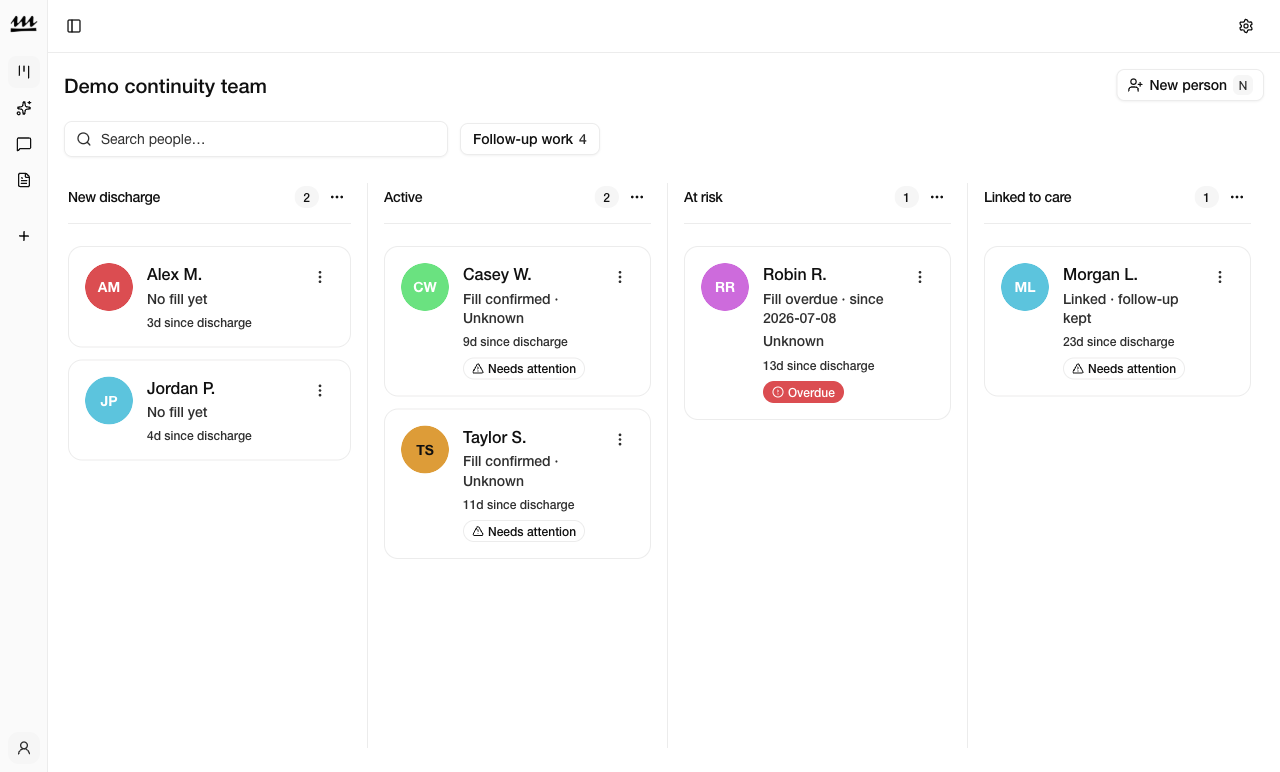Click the Linked to care column header
This screenshot has height=772, width=1280.
point(1027,197)
